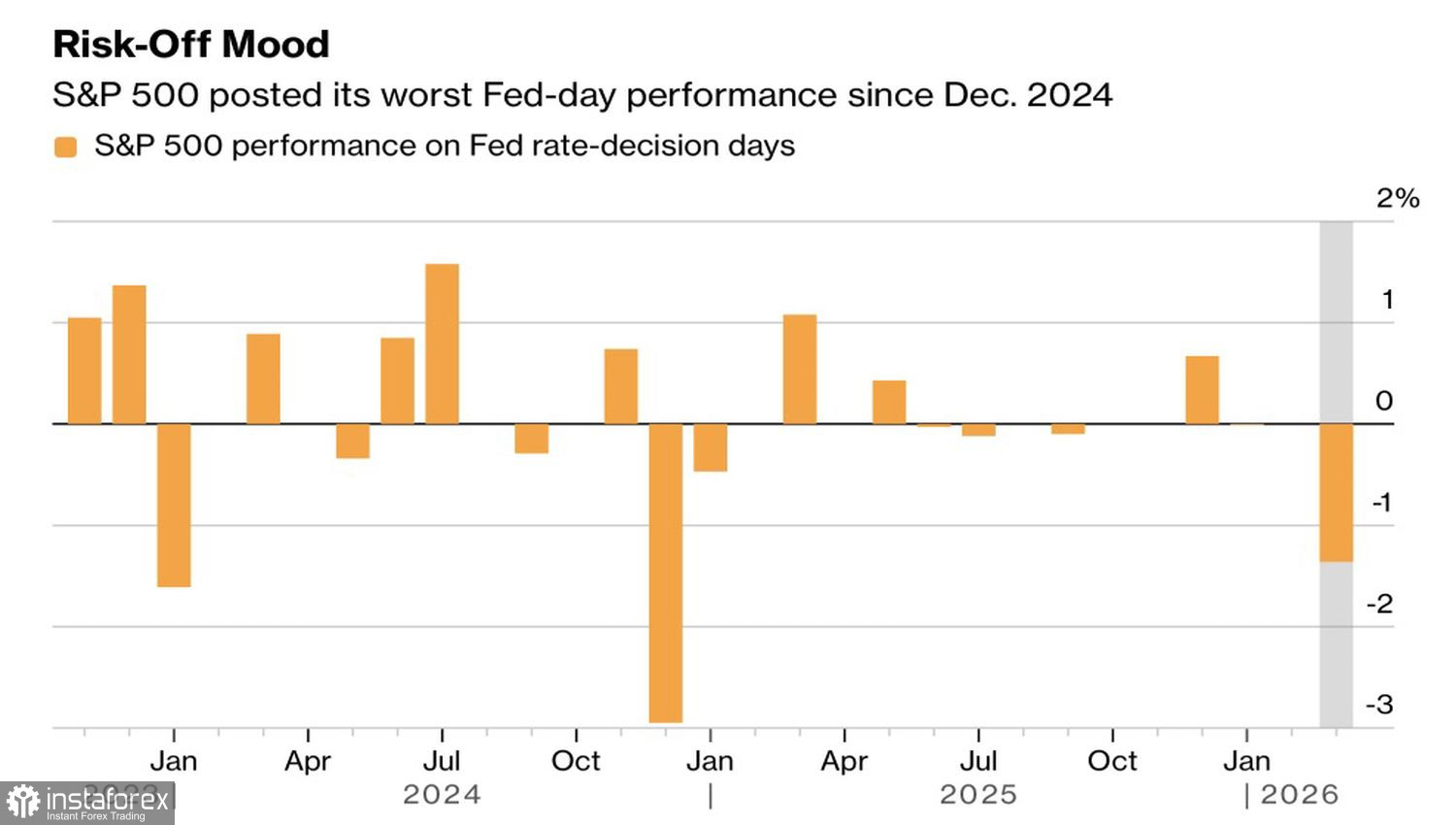The width and height of the screenshot is (1456, 825).
Task: Click the orange legend square swatch
Action: click(65, 148)
